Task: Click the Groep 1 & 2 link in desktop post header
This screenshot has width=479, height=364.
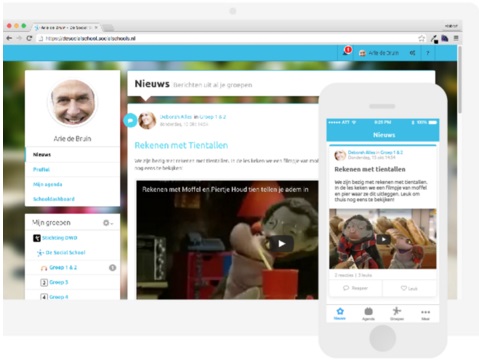Action: 213,117
